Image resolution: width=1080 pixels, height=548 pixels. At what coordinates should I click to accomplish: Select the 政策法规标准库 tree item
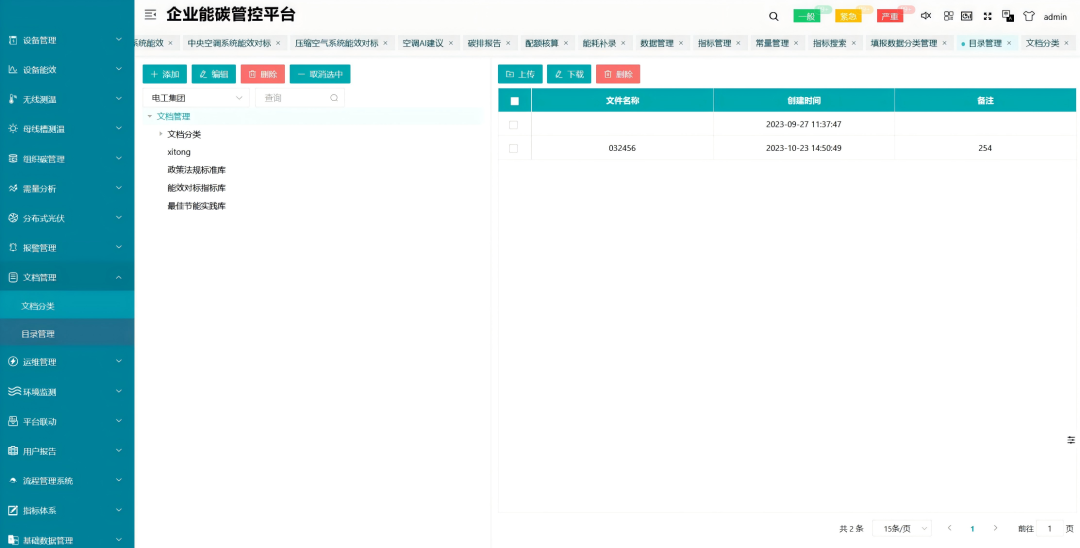pyautogui.click(x=196, y=169)
